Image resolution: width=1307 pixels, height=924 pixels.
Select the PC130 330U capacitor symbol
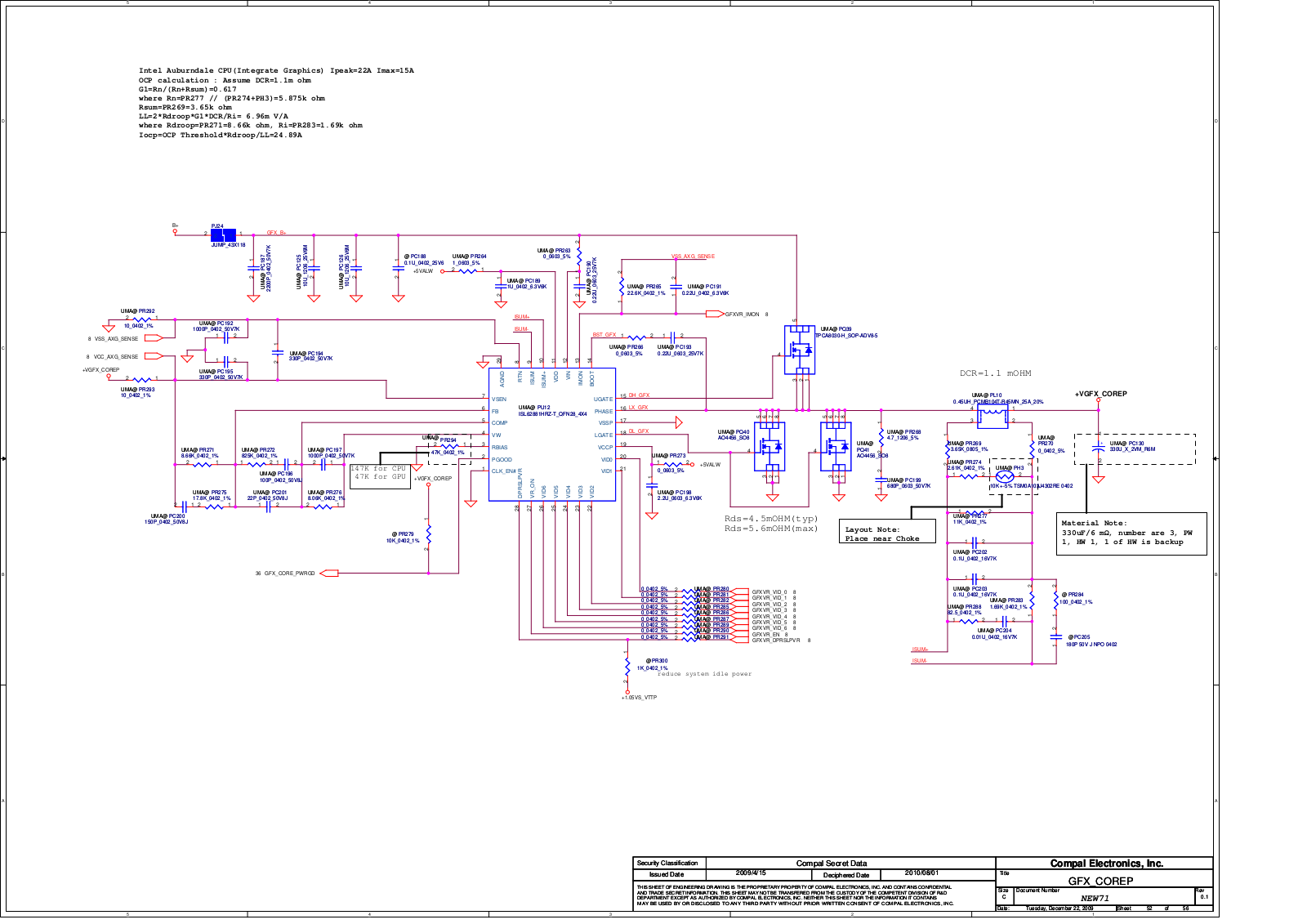[x=1099, y=449]
